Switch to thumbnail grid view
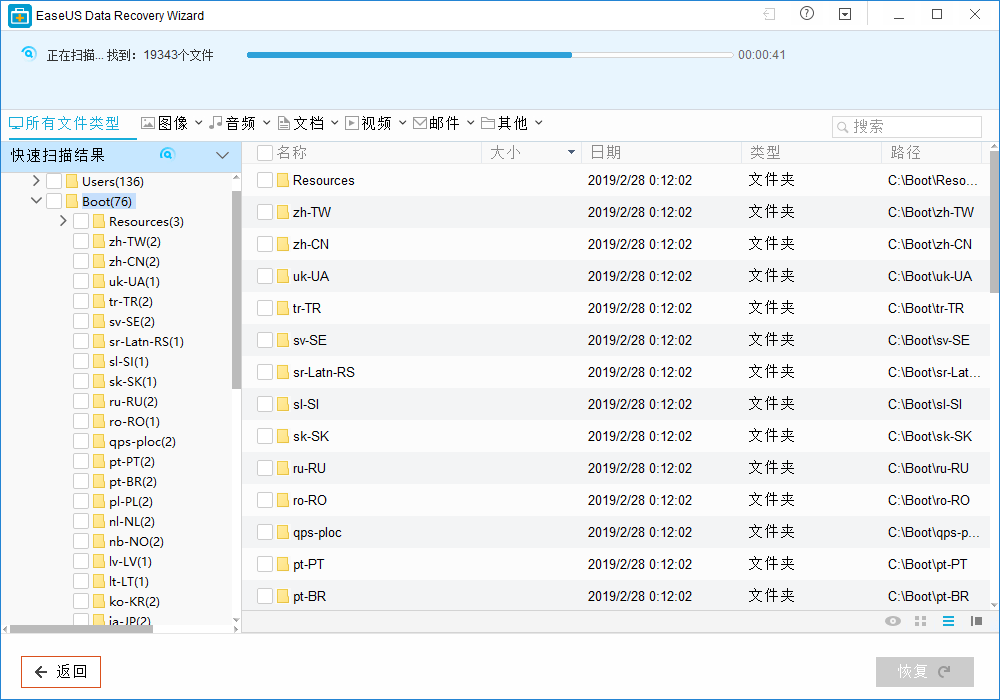The width and height of the screenshot is (1000, 700). [x=921, y=621]
